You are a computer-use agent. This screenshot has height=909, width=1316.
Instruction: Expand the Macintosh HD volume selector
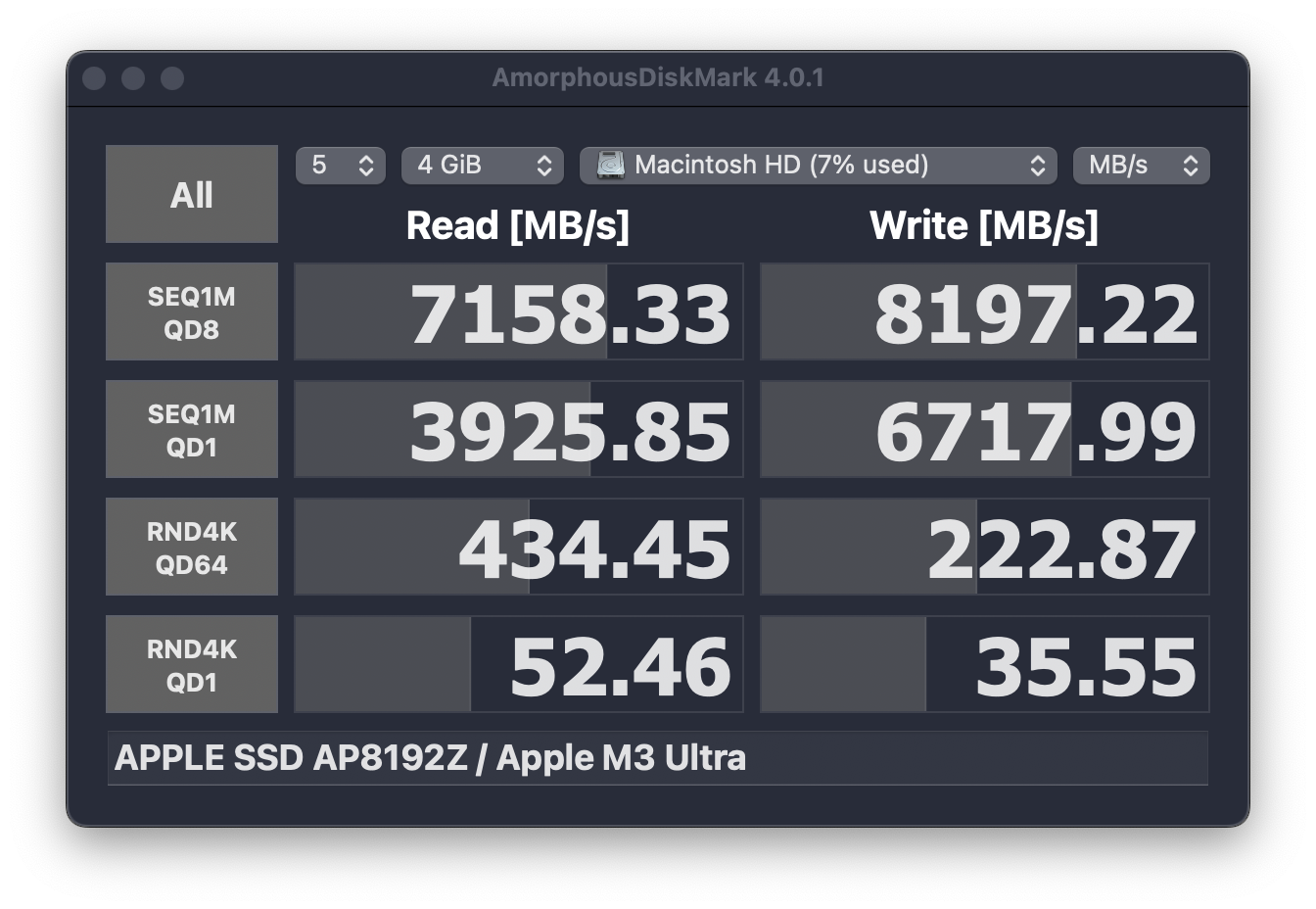819,166
